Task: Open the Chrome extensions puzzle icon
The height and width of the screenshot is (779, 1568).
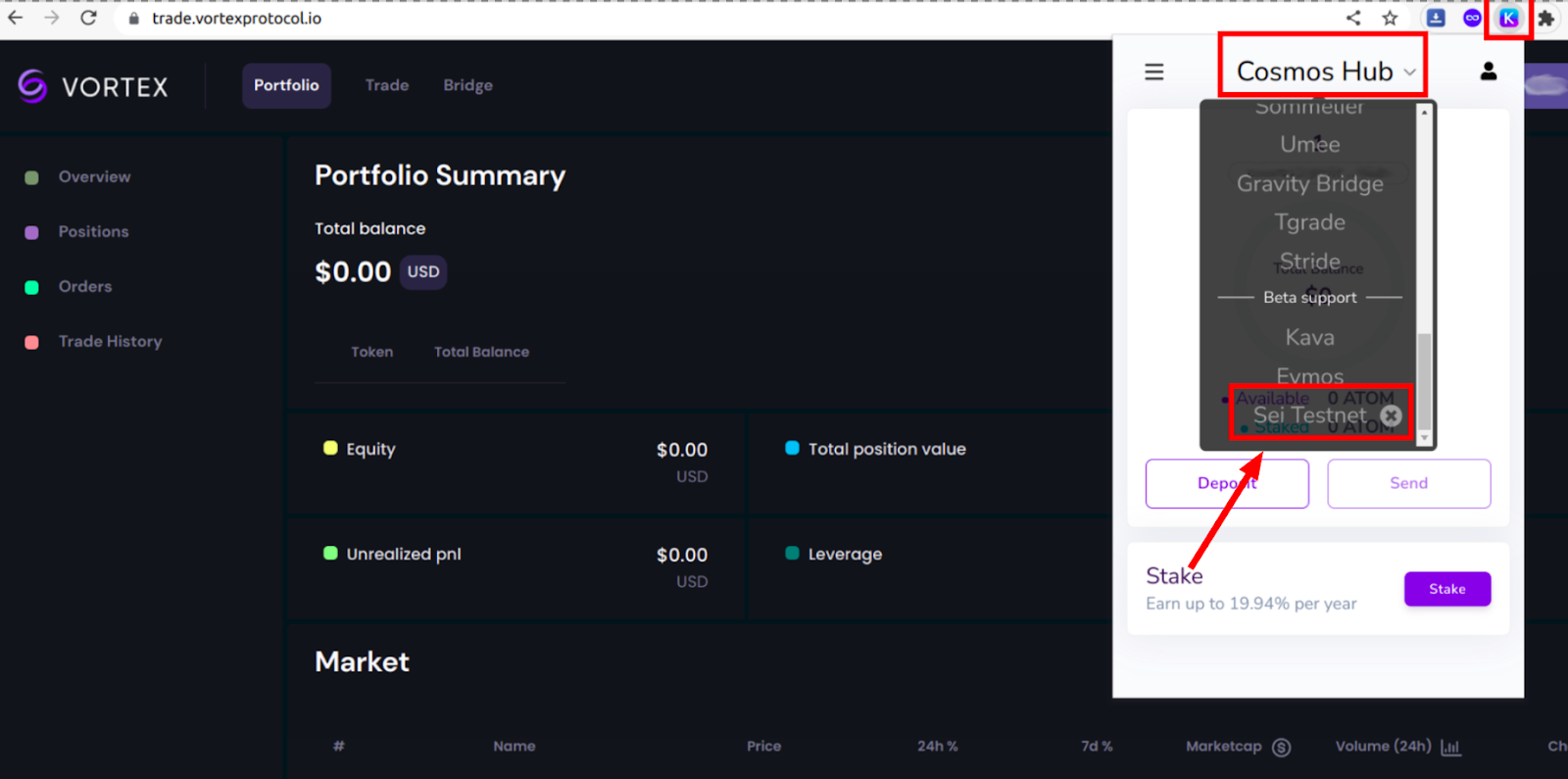Action: point(1545,18)
